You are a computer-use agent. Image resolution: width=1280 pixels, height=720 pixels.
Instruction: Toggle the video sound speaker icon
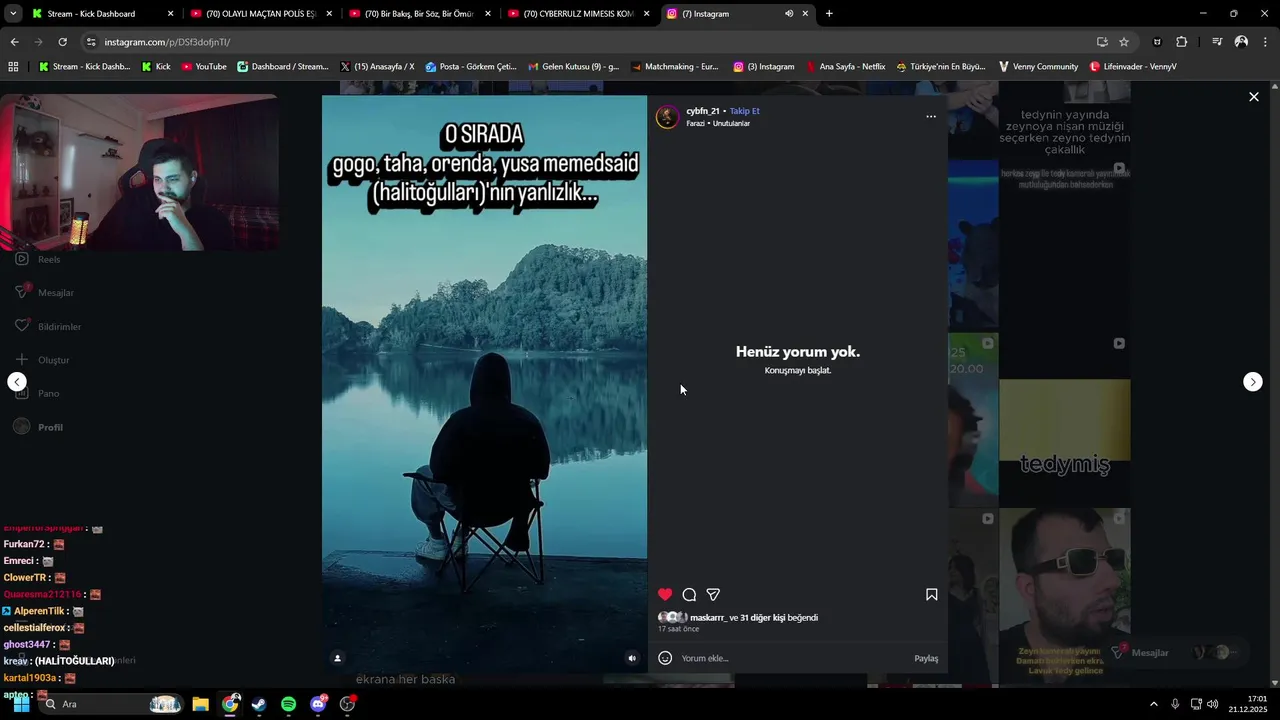tap(631, 658)
